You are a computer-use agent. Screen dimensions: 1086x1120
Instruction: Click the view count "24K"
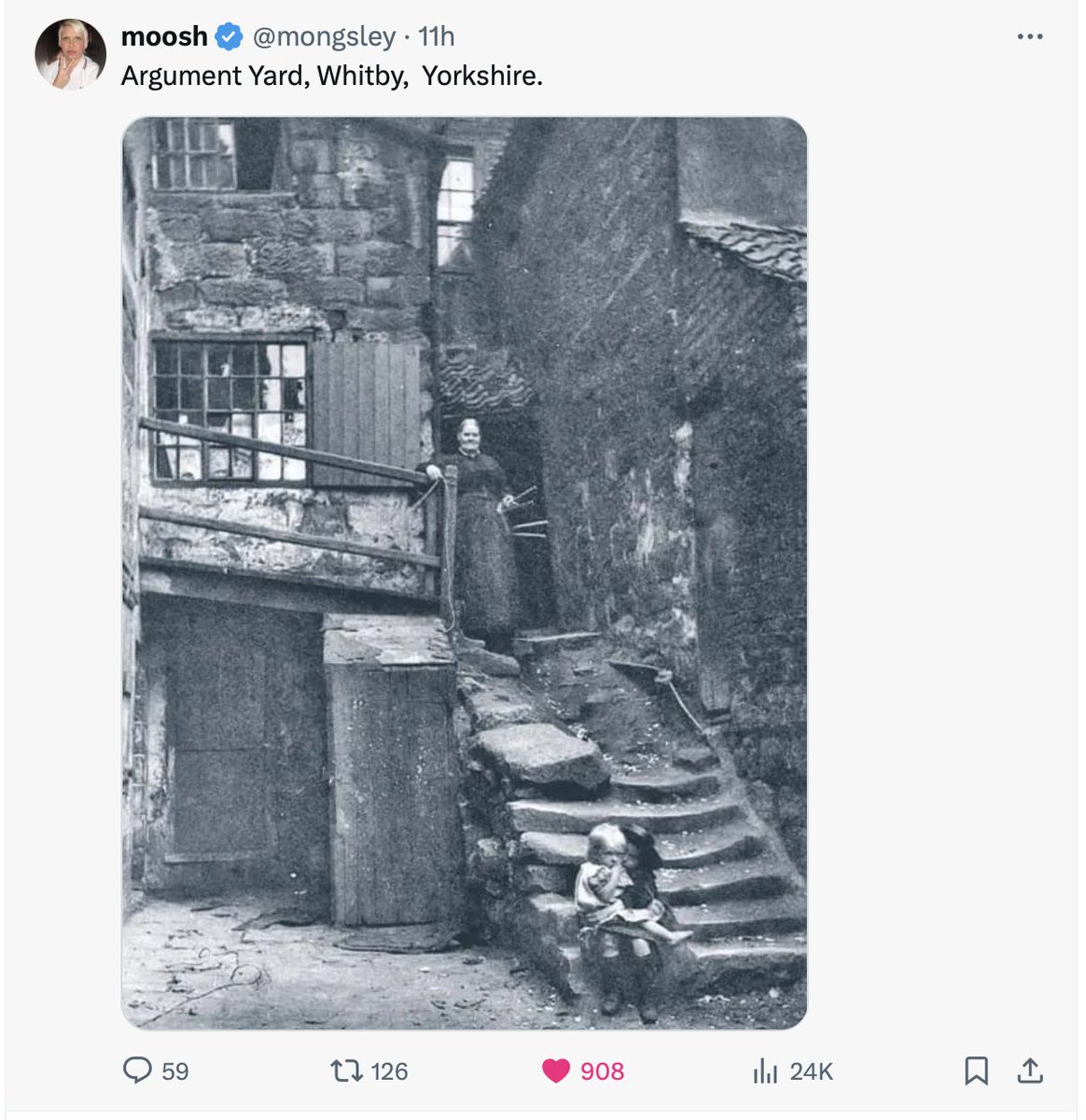tap(811, 1071)
